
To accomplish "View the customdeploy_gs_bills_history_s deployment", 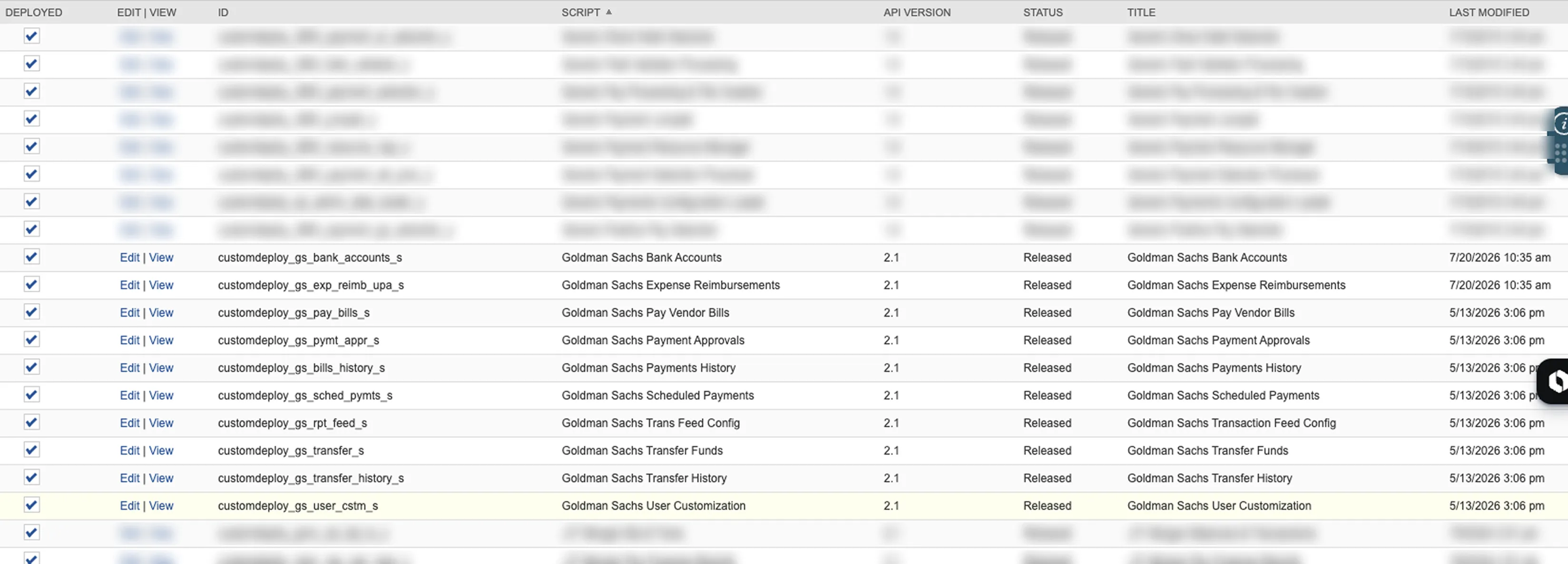I will click(161, 368).
